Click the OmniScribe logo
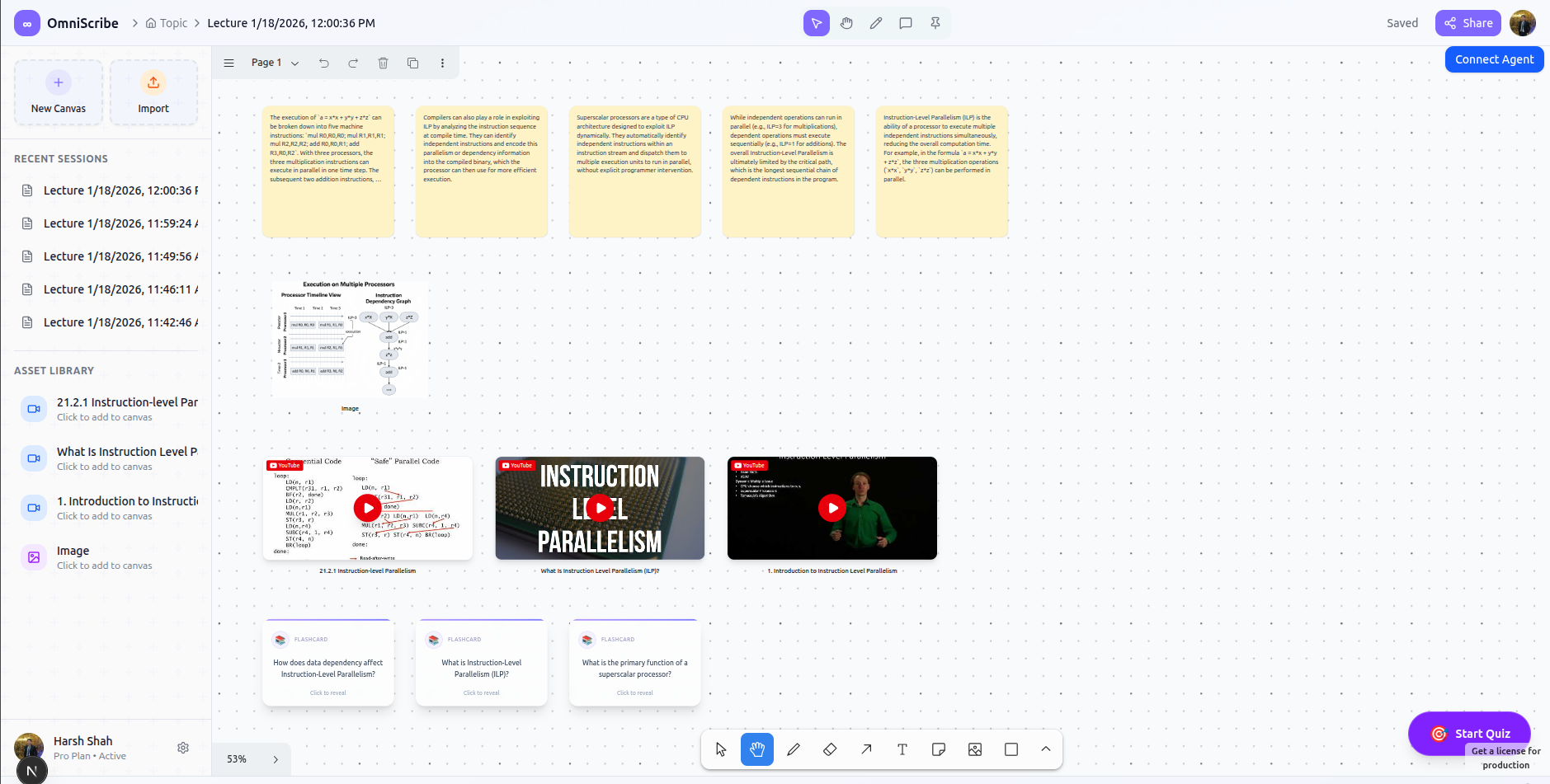 pos(27,23)
